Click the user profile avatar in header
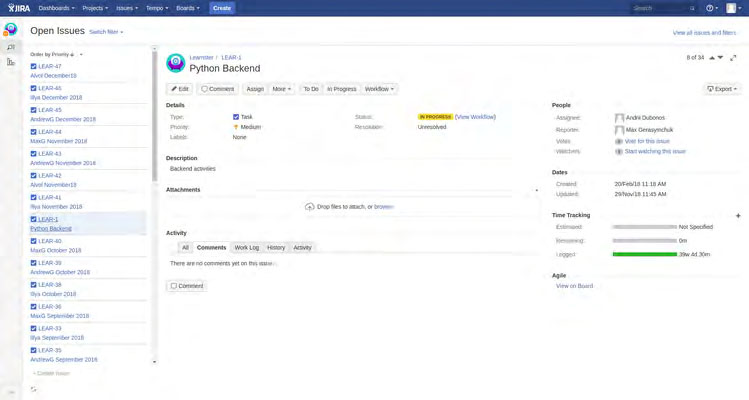This screenshot has width=749, height=400. click(731, 8)
